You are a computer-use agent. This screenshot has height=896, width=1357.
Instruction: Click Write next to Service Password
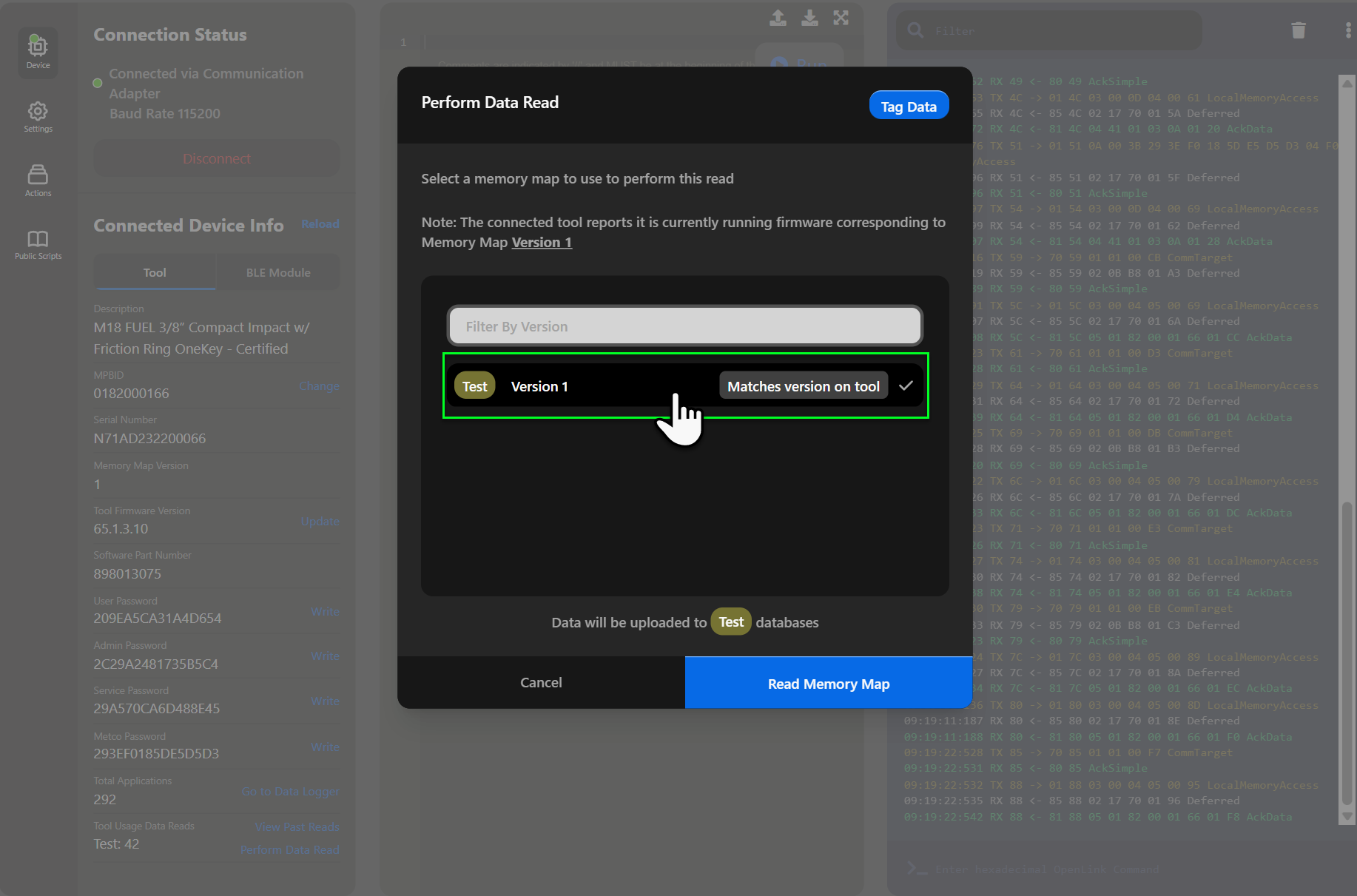coord(325,701)
